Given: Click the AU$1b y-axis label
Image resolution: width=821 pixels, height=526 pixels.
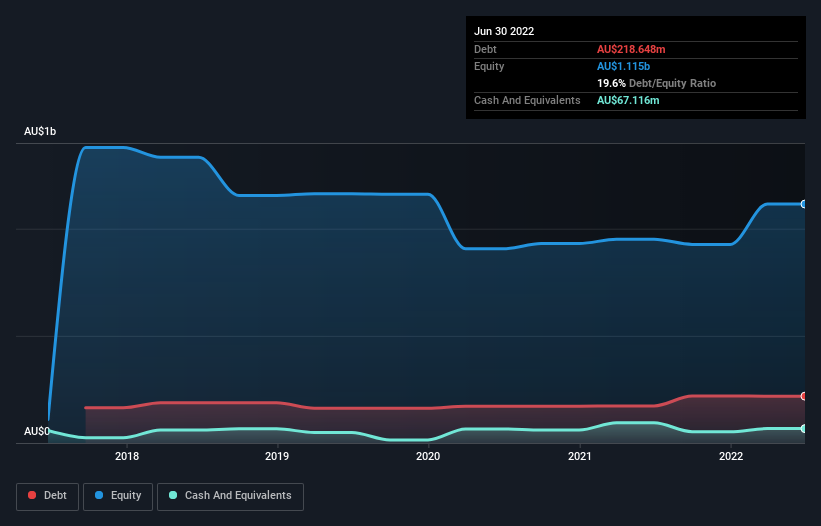Looking at the screenshot, I should pyautogui.click(x=40, y=131).
